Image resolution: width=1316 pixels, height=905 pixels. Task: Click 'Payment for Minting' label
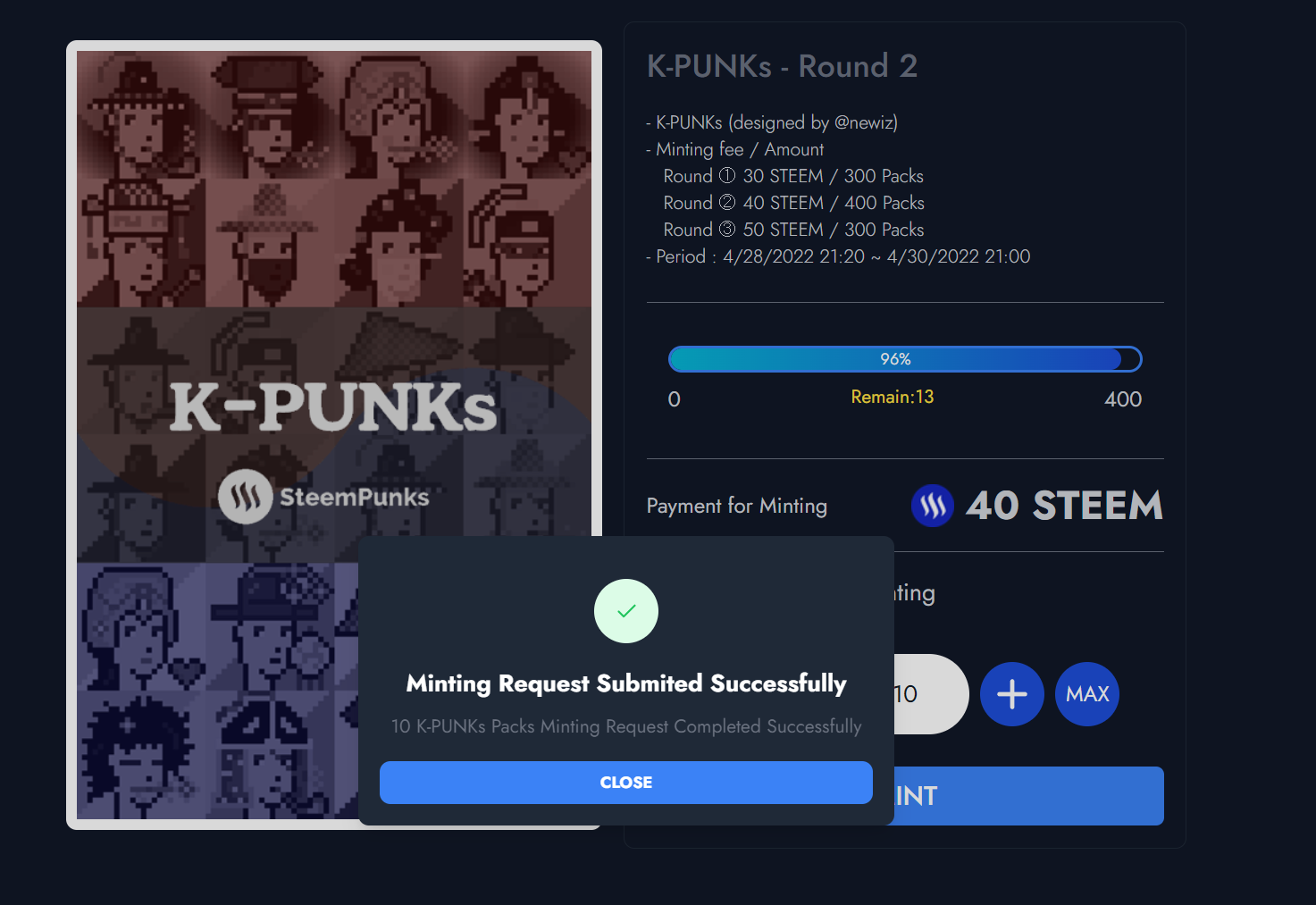(737, 506)
